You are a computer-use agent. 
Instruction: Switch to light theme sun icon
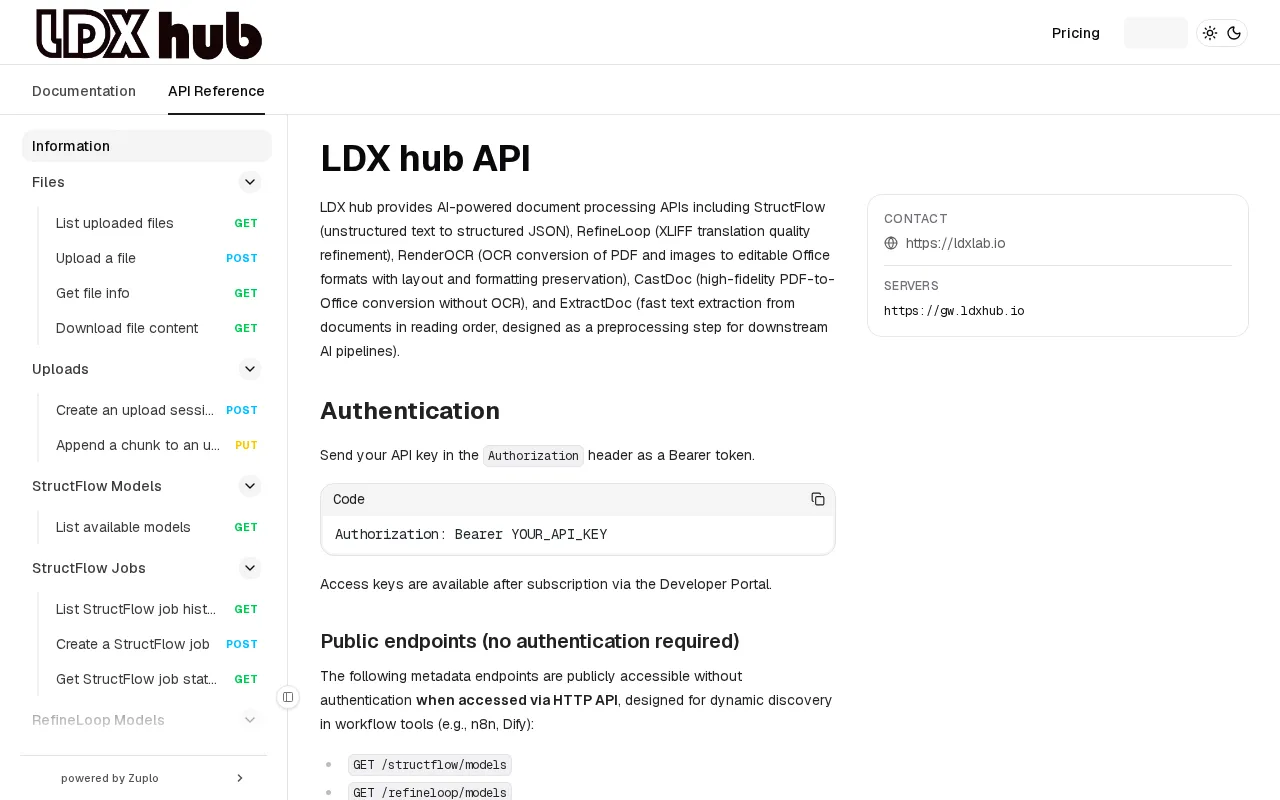tap(1210, 33)
